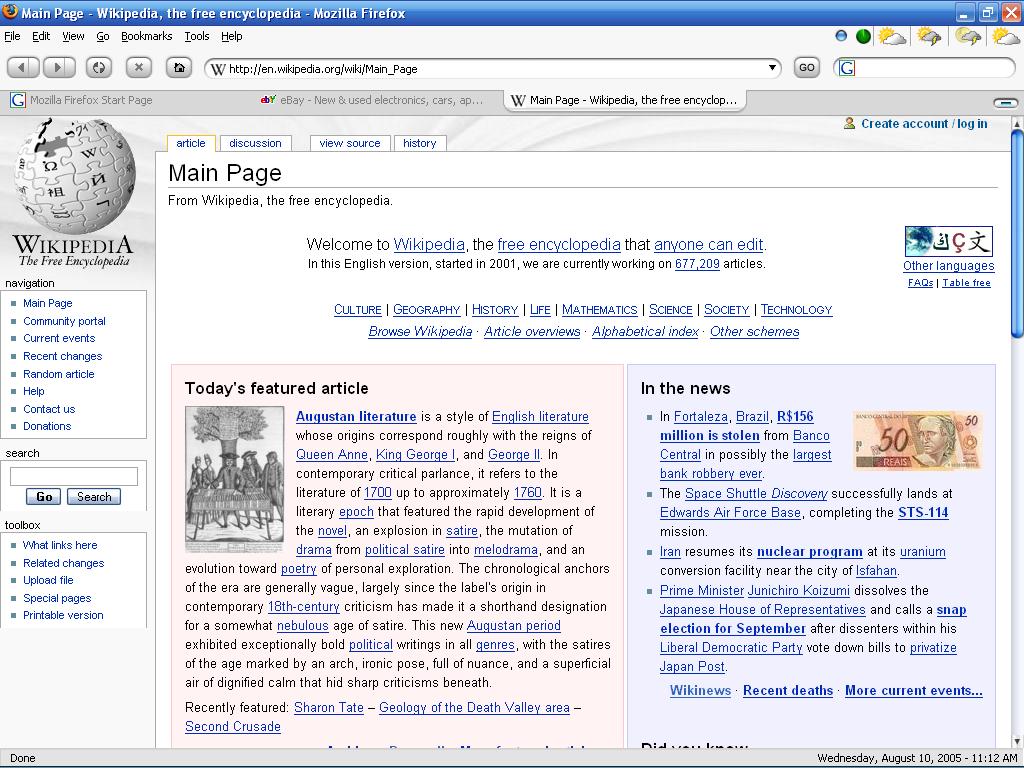Screen dimensions: 1024x768
Task: Open the File menu
Action: [x=12, y=36]
